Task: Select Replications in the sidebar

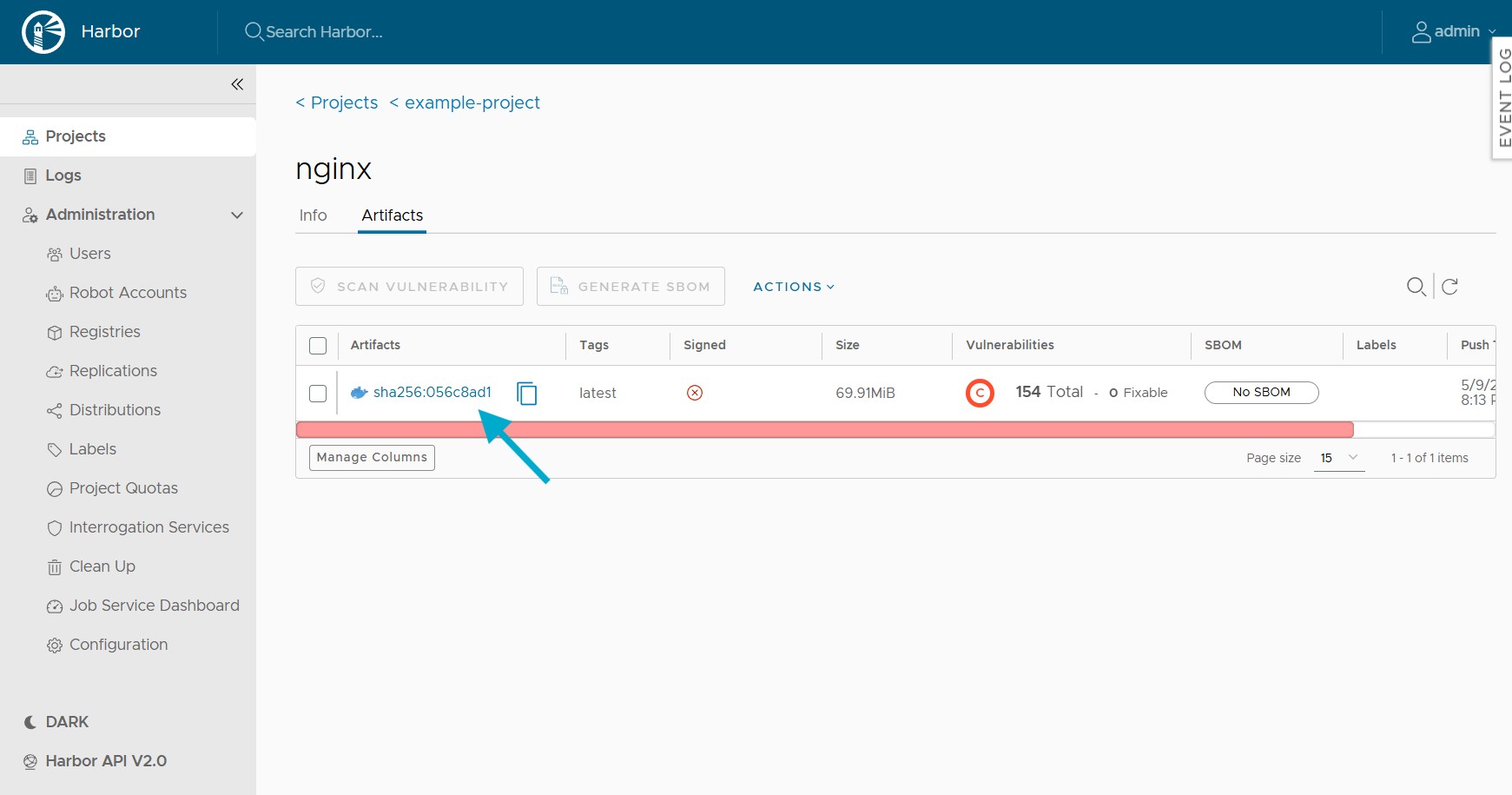Action: coord(112,370)
